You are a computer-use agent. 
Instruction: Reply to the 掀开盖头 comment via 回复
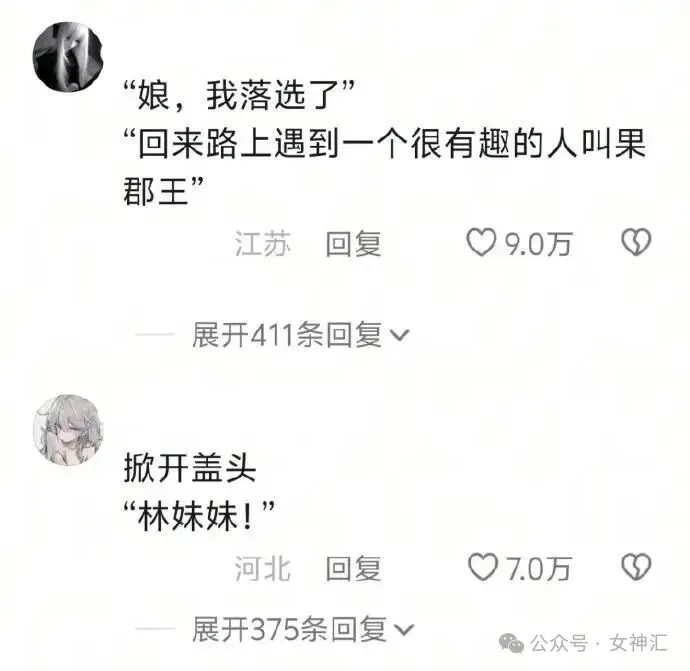pyautogui.click(x=353, y=568)
